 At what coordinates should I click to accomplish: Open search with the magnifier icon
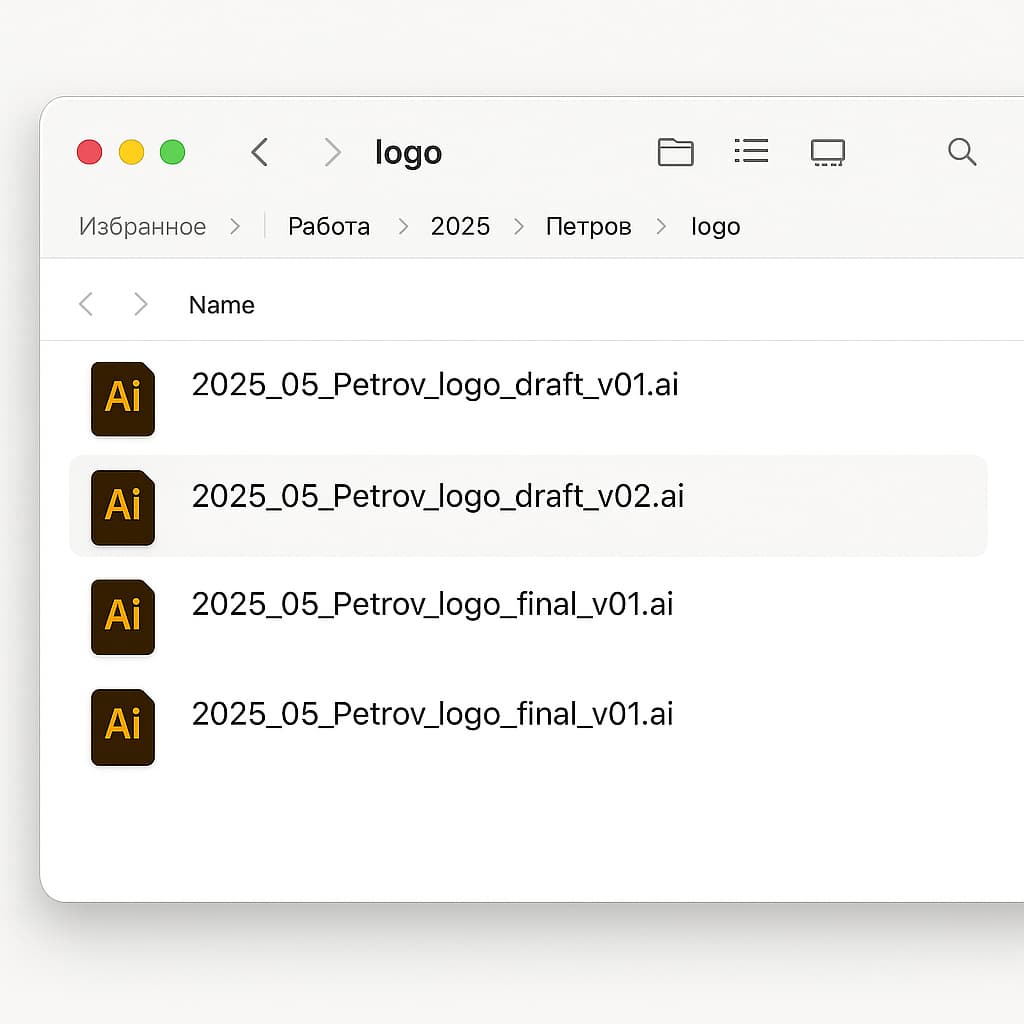pos(962,152)
